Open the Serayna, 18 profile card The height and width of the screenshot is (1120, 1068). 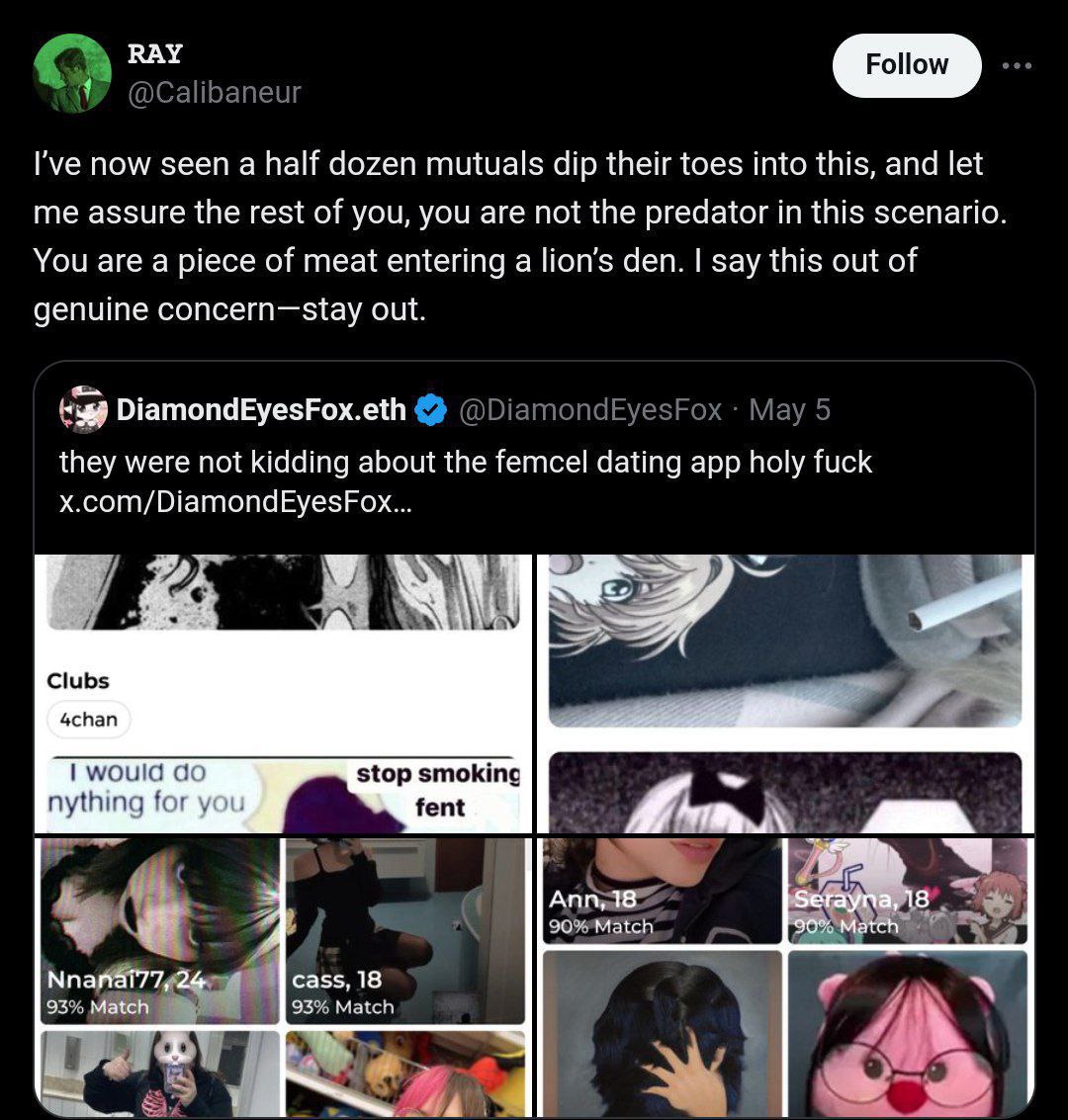point(908,891)
